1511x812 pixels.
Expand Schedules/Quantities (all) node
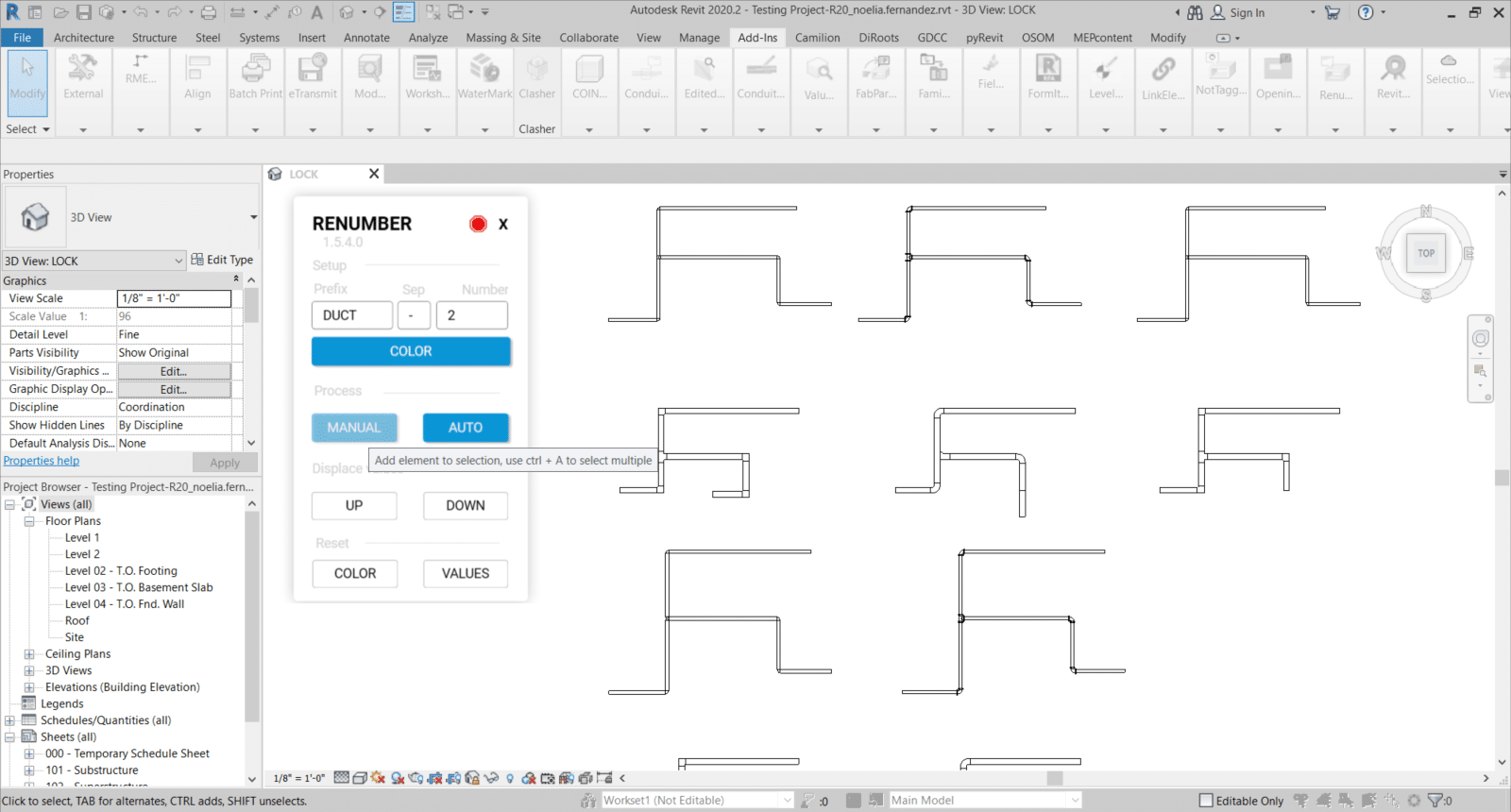click(9, 720)
